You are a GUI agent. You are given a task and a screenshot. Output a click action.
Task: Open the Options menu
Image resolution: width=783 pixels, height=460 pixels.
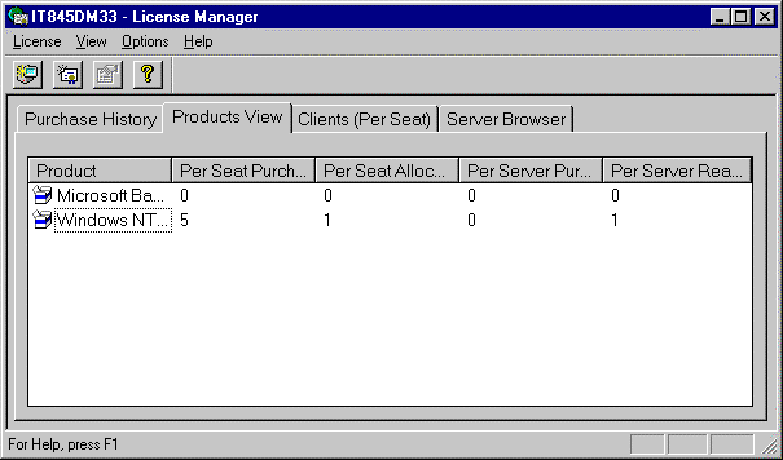point(145,42)
